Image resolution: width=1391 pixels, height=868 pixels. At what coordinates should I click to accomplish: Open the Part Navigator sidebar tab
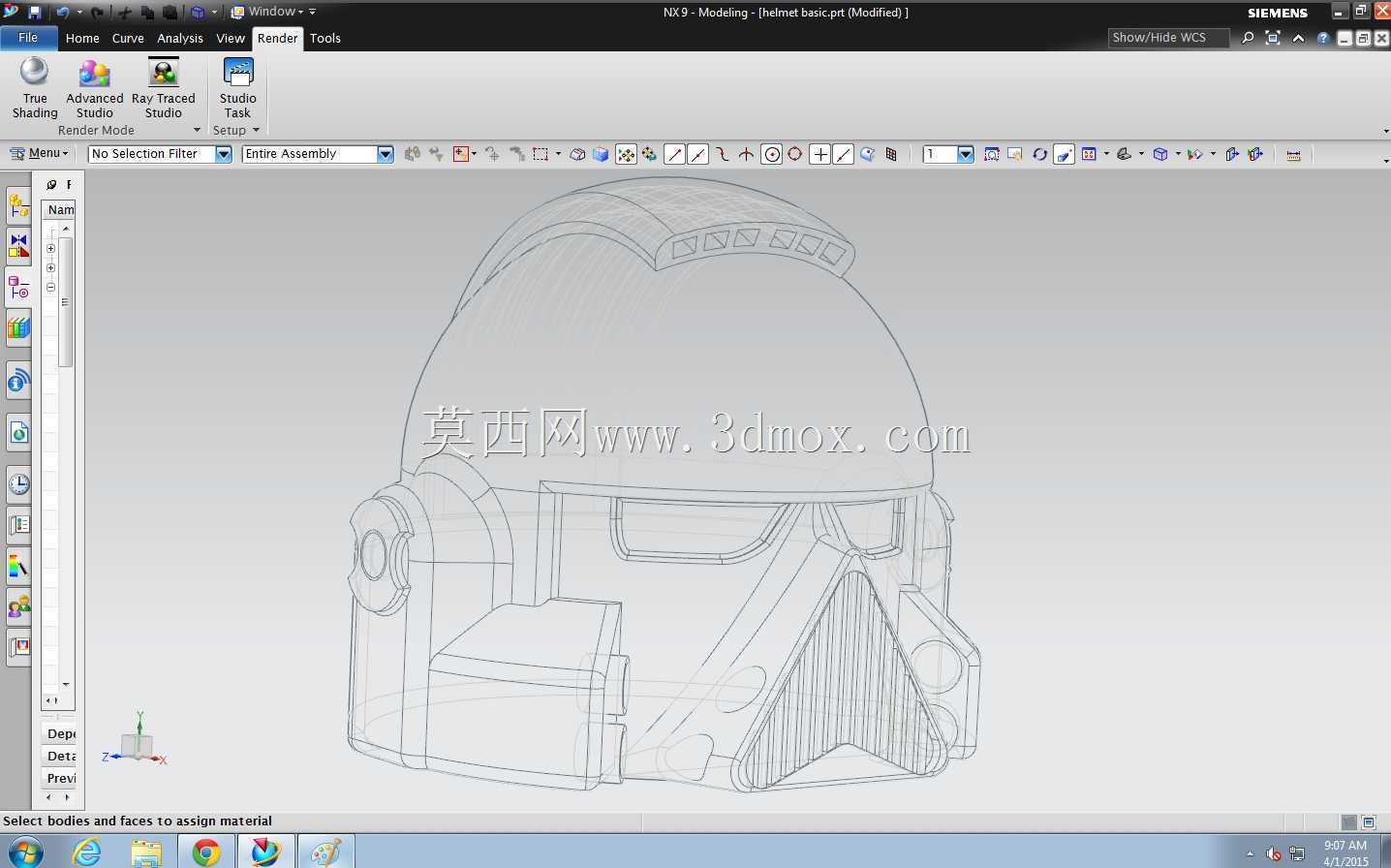click(18, 288)
